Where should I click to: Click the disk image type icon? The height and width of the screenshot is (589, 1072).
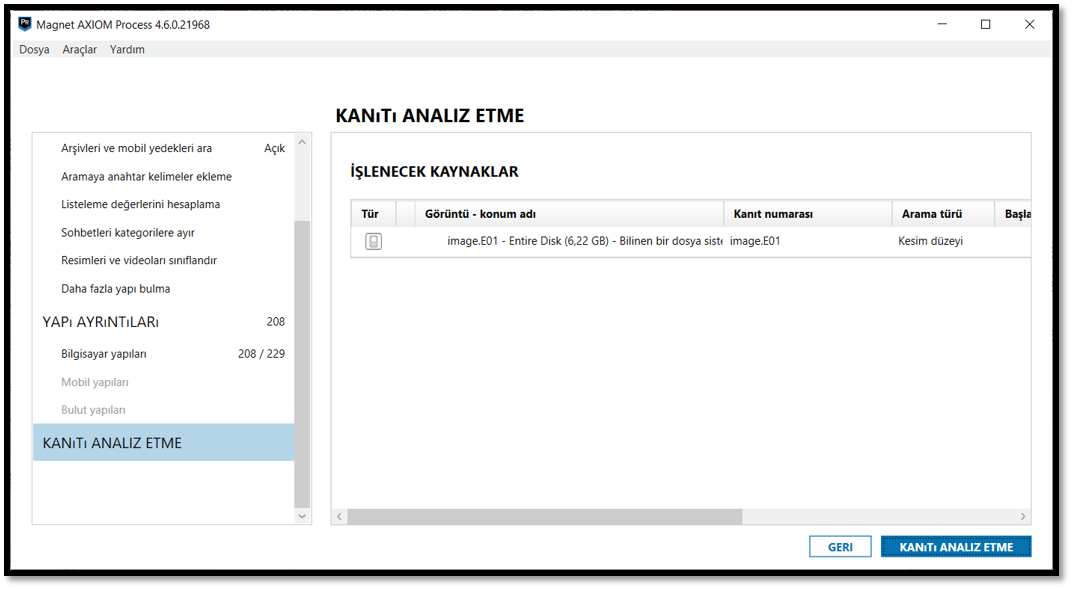pyautogui.click(x=373, y=241)
